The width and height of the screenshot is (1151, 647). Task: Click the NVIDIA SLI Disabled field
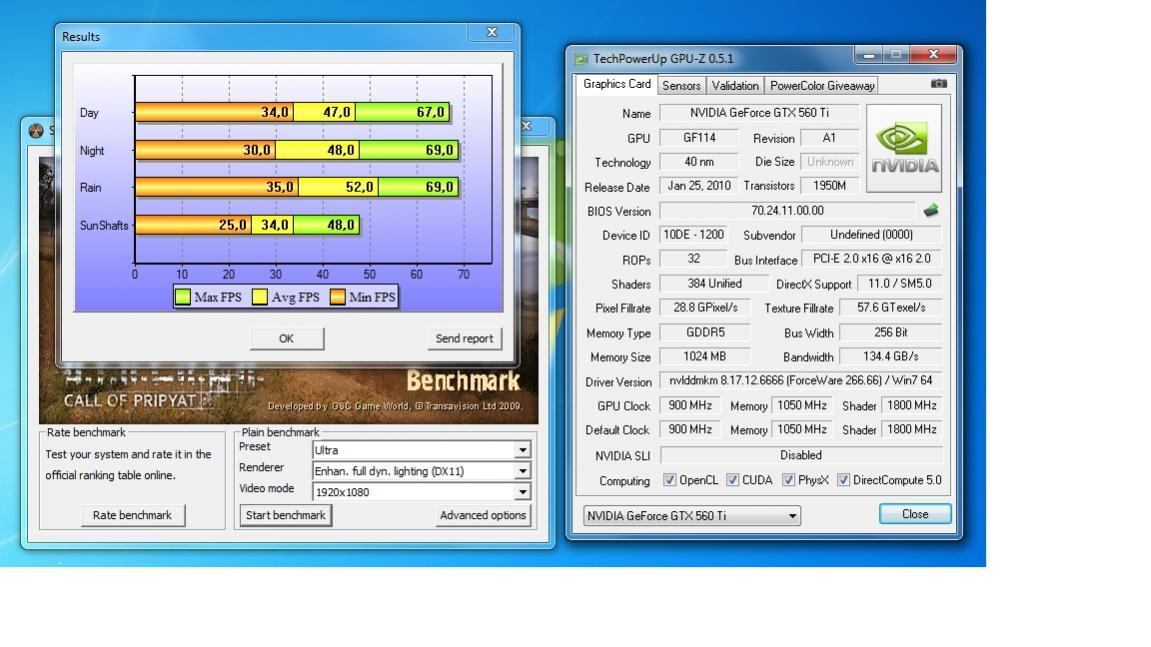coord(801,455)
